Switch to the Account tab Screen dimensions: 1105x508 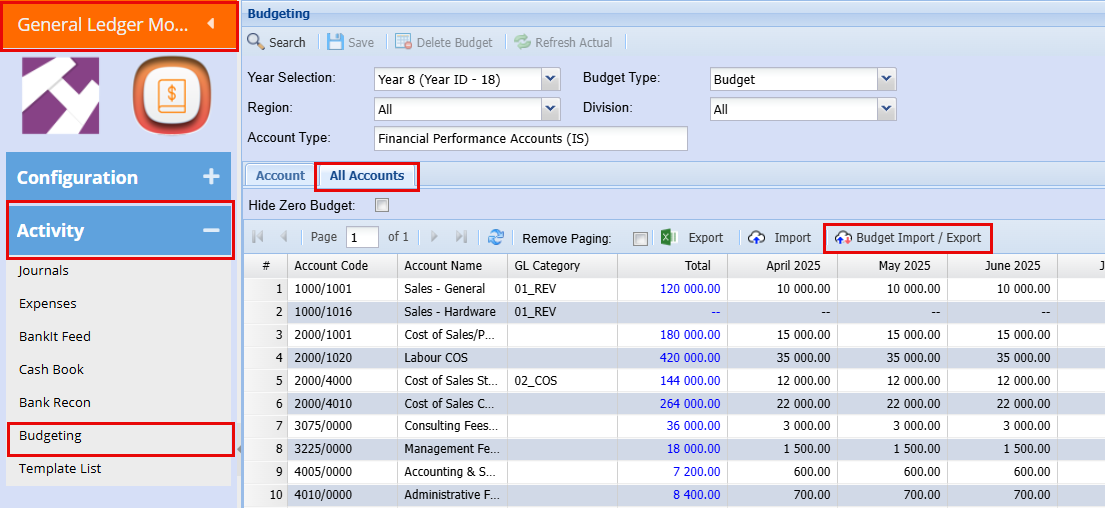(x=280, y=176)
